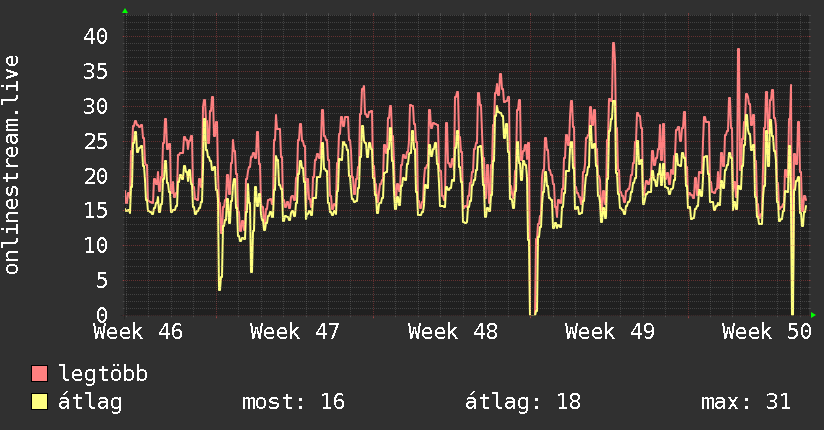Click the green arrow atop the y-axis
This screenshot has width=824, height=430.
pos(125,11)
